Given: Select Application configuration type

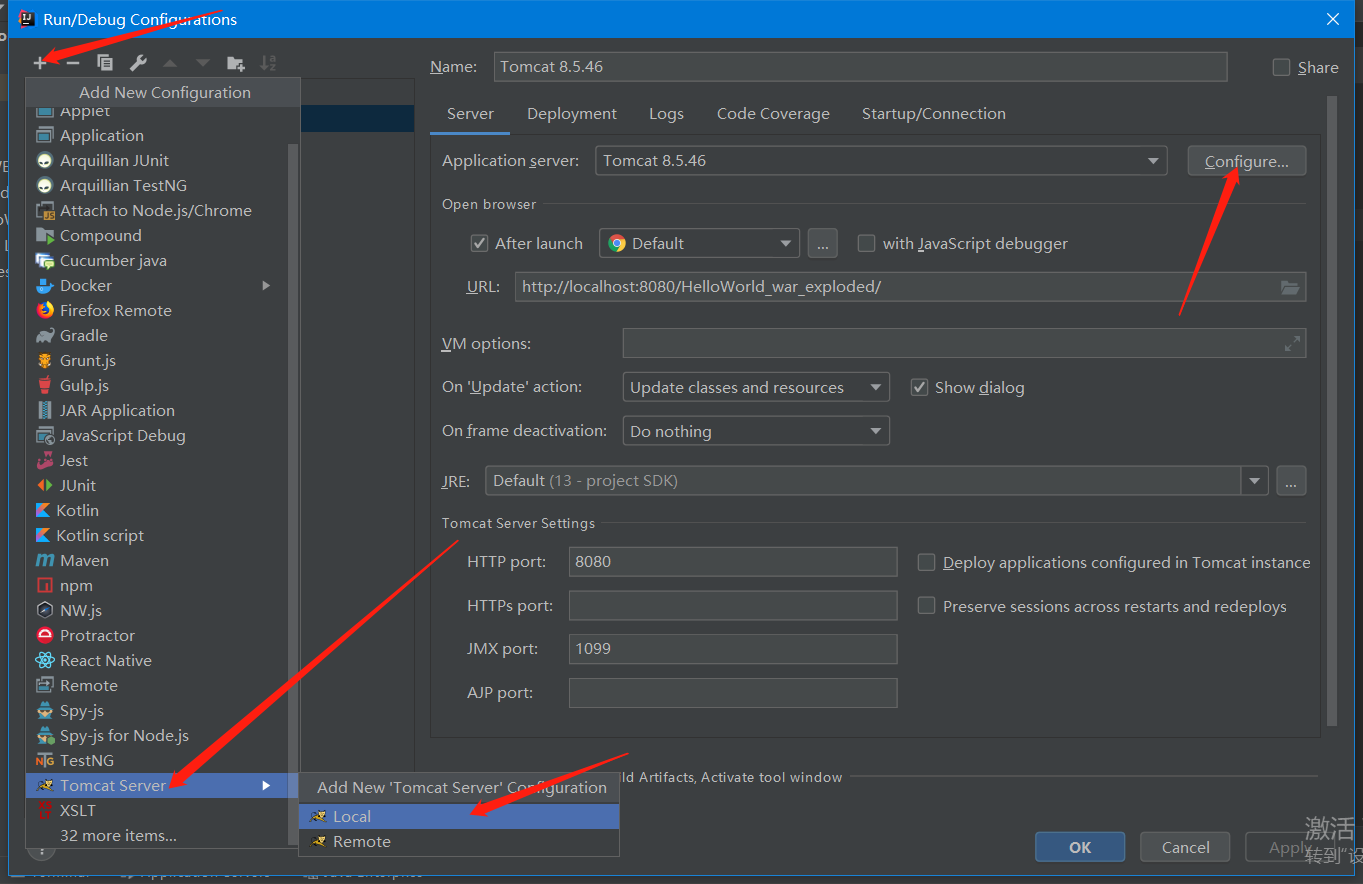Looking at the screenshot, I should pos(157,135).
